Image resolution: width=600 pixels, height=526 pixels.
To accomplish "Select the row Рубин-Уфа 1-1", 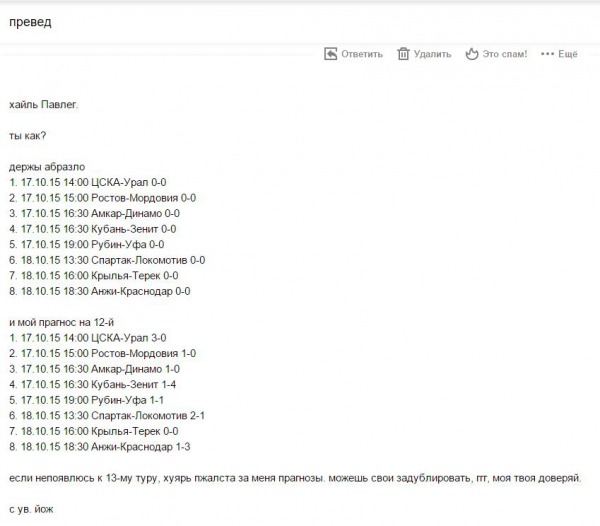I will pos(86,400).
